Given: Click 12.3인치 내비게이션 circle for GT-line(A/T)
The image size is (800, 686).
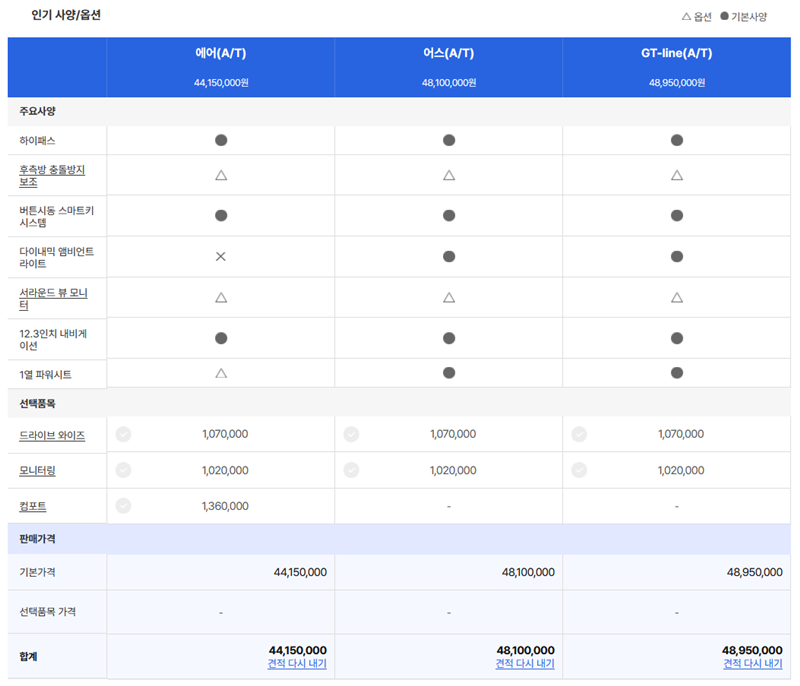Looking at the screenshot, I should [677, 338].
